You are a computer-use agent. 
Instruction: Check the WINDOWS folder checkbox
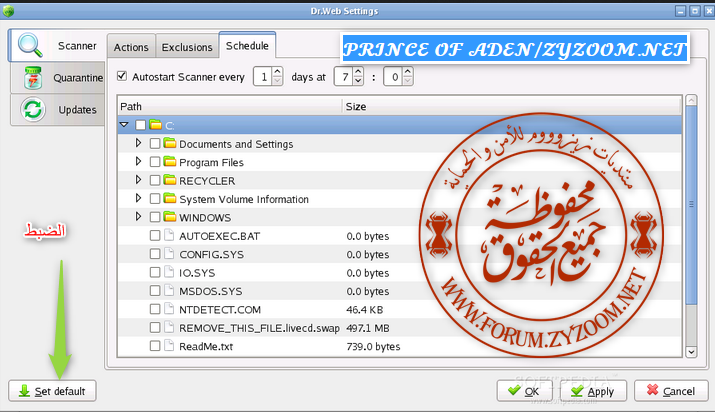pos(155,217)
